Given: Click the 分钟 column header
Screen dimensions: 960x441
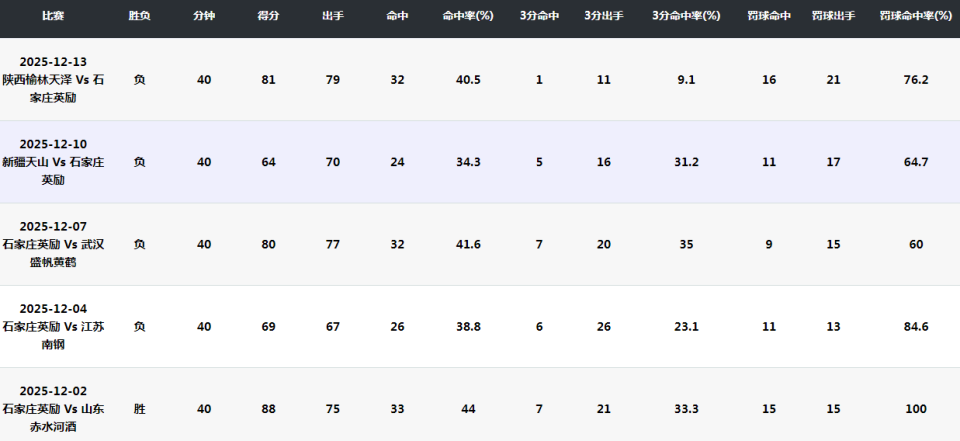Looking at the screenshot, I should pyautogui.click(x=204, y=17).
